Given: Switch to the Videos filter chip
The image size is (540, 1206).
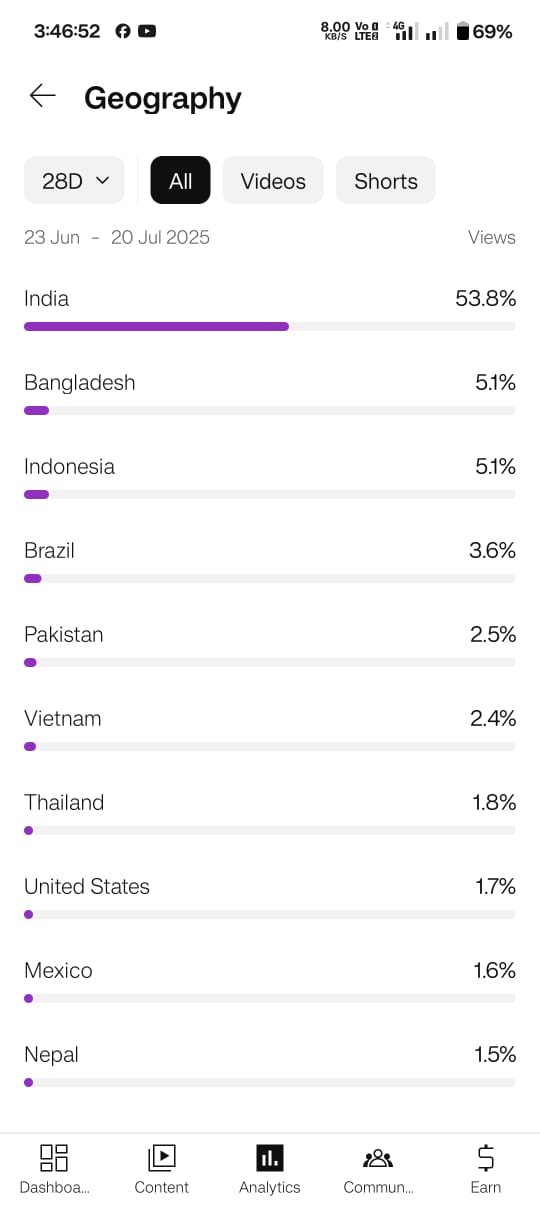Looking at the screenshot, I should tap(273, 180).
